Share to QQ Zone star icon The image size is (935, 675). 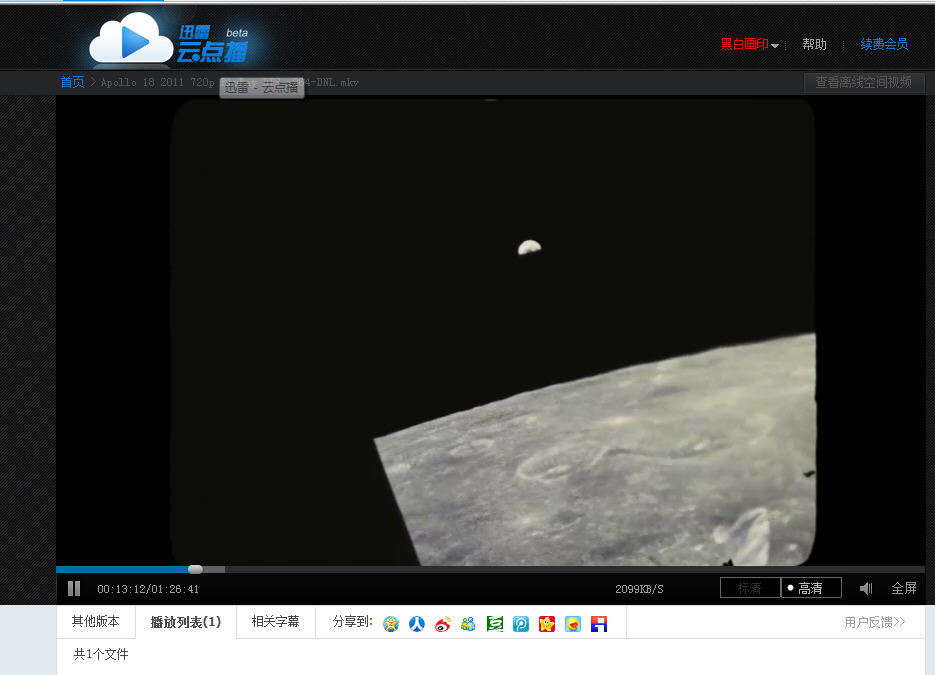click(391, 624)
